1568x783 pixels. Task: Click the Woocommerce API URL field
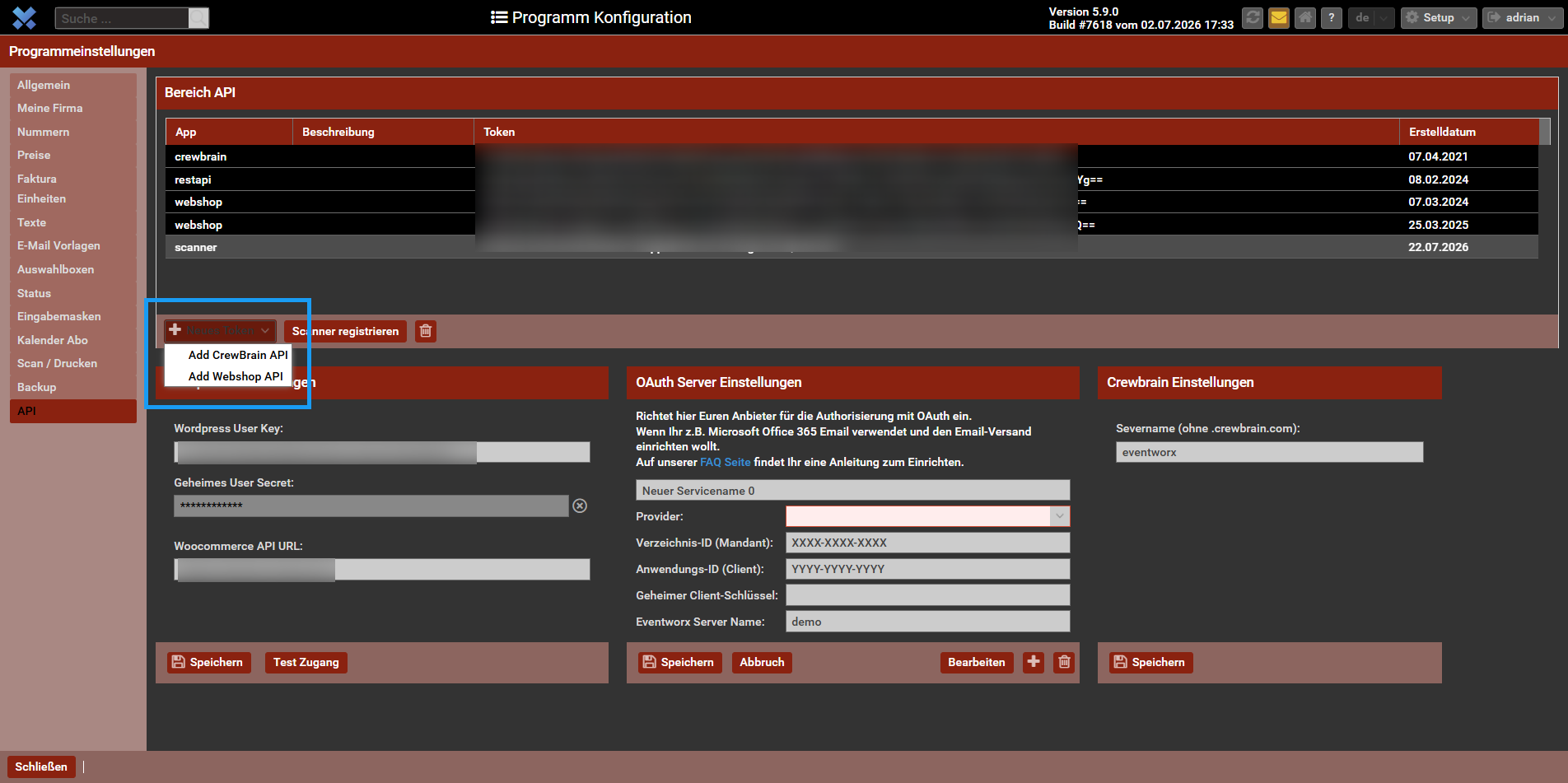[x=382, y=569]
